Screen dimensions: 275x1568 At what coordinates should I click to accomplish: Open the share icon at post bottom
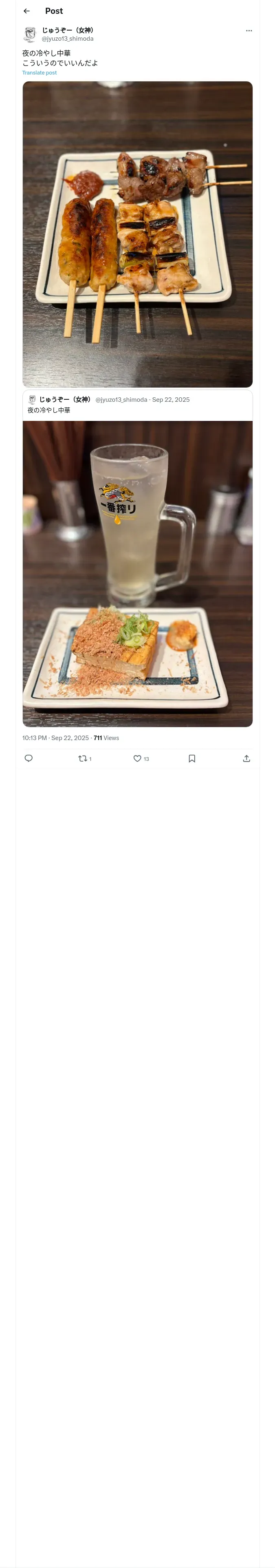coord(246,758)
